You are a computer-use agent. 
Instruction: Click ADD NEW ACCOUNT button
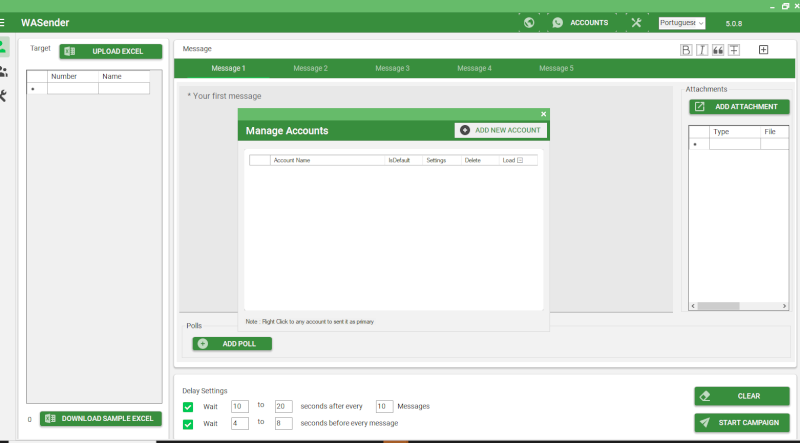[501, 130]
